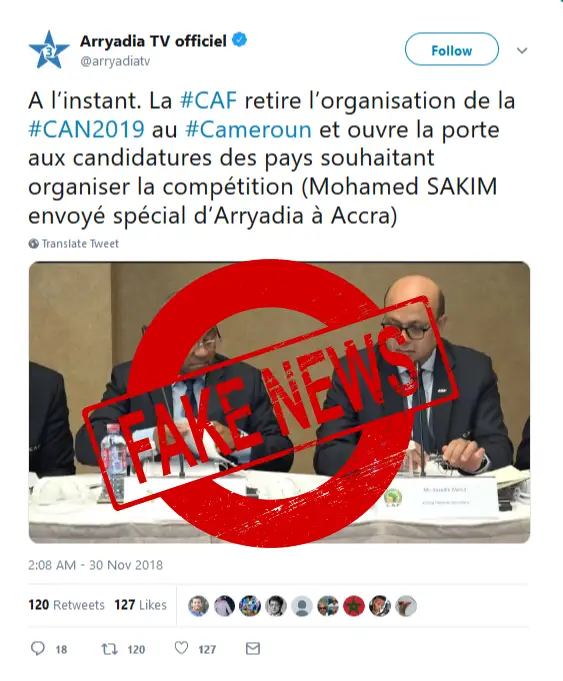Follow the Arryadia TV account
Viewport: 563px width, 681px height.
click(x=451, y=50)
